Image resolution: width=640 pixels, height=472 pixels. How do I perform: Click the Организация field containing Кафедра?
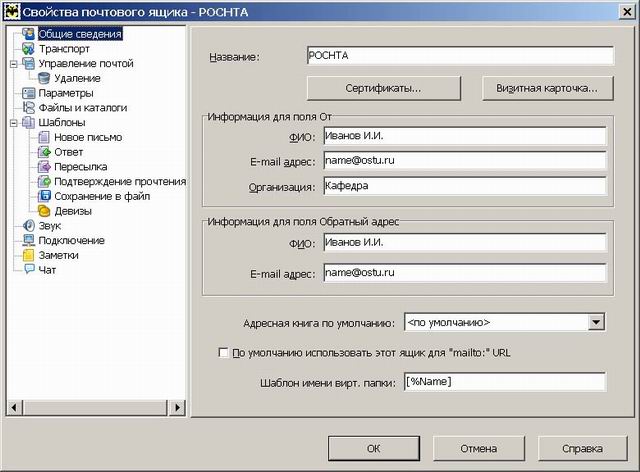point(463,186)
